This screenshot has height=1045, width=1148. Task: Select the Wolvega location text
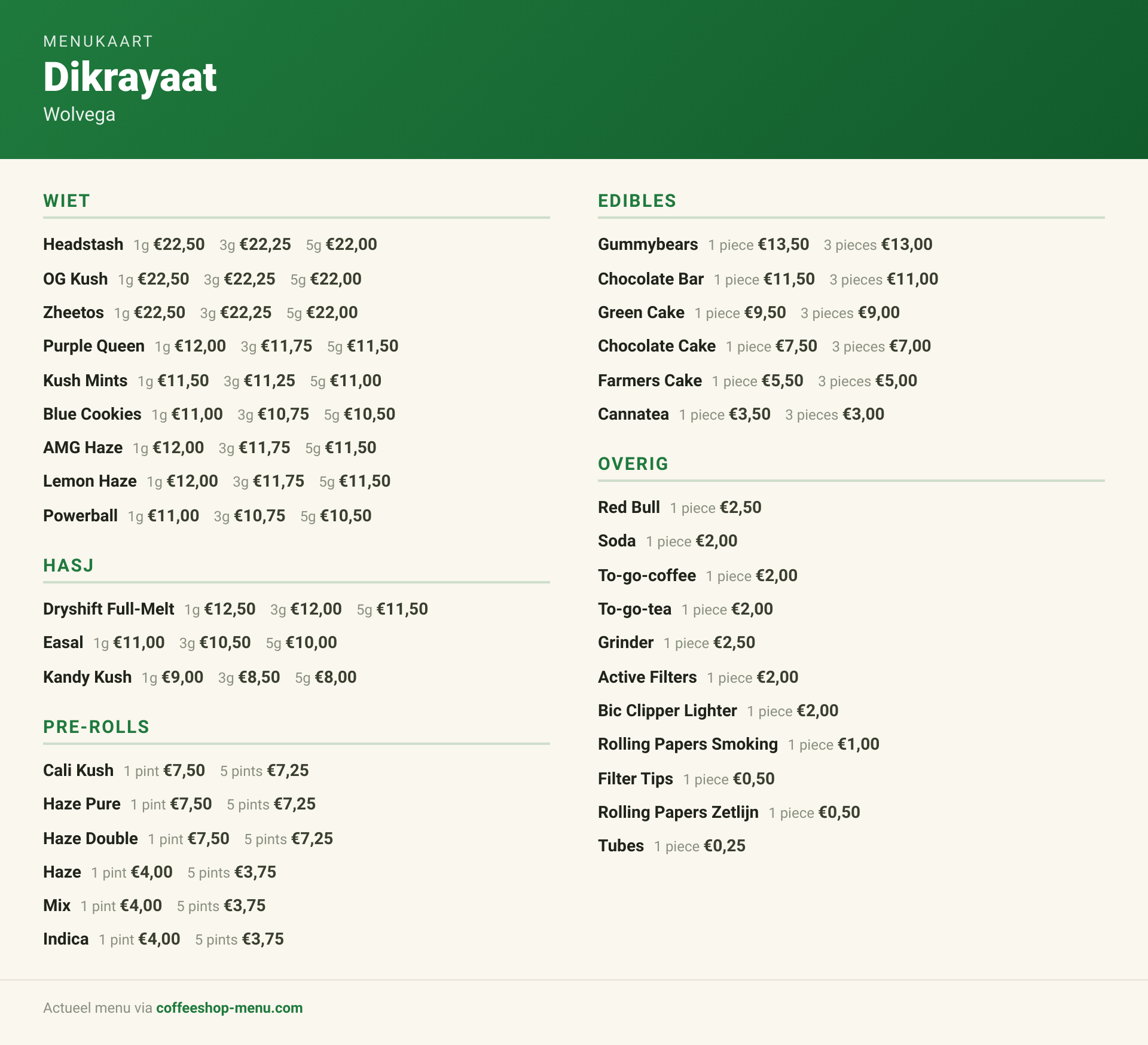tap(79, 114)
